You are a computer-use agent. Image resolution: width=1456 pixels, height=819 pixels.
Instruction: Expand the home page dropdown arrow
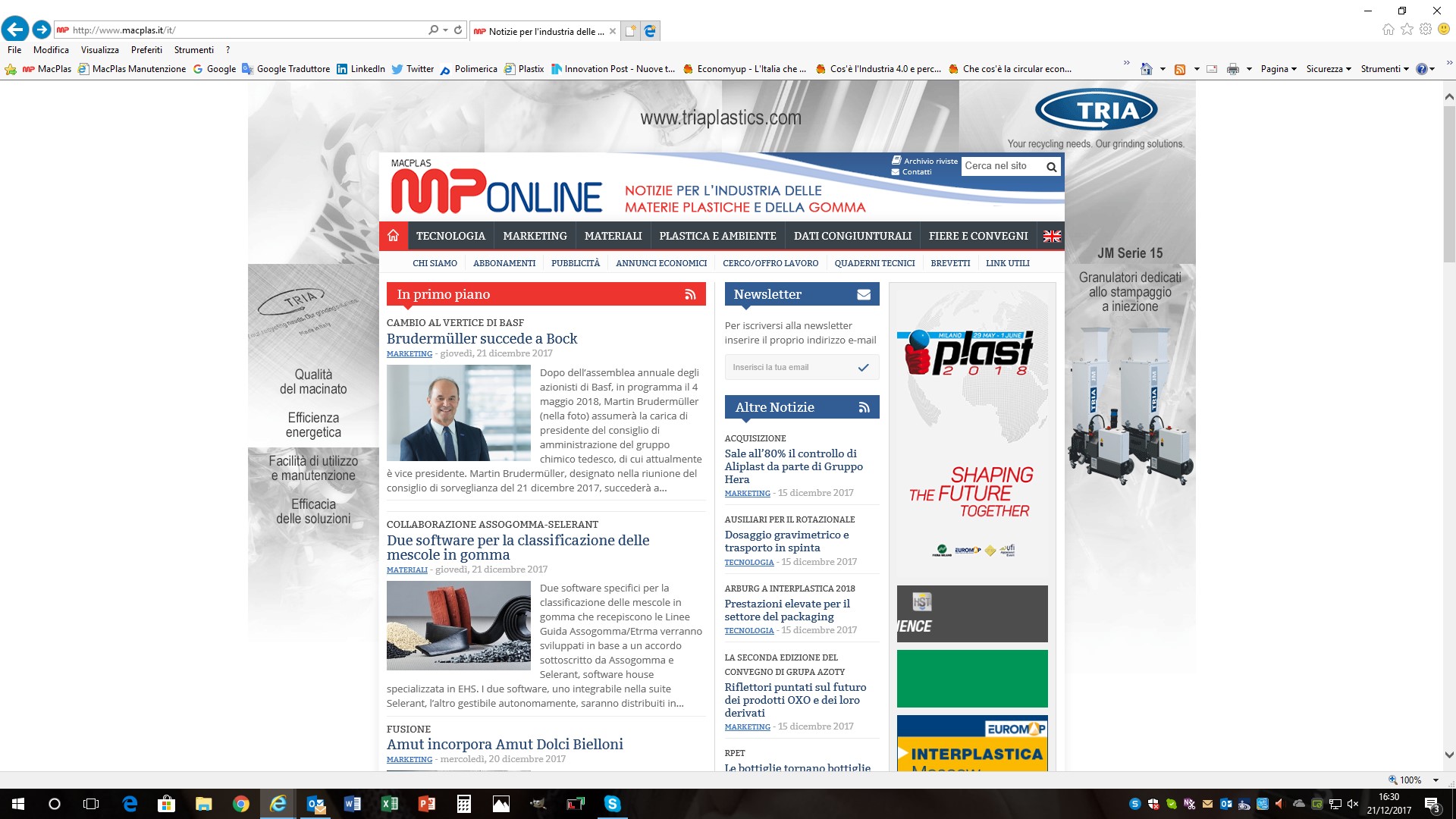1163,69
